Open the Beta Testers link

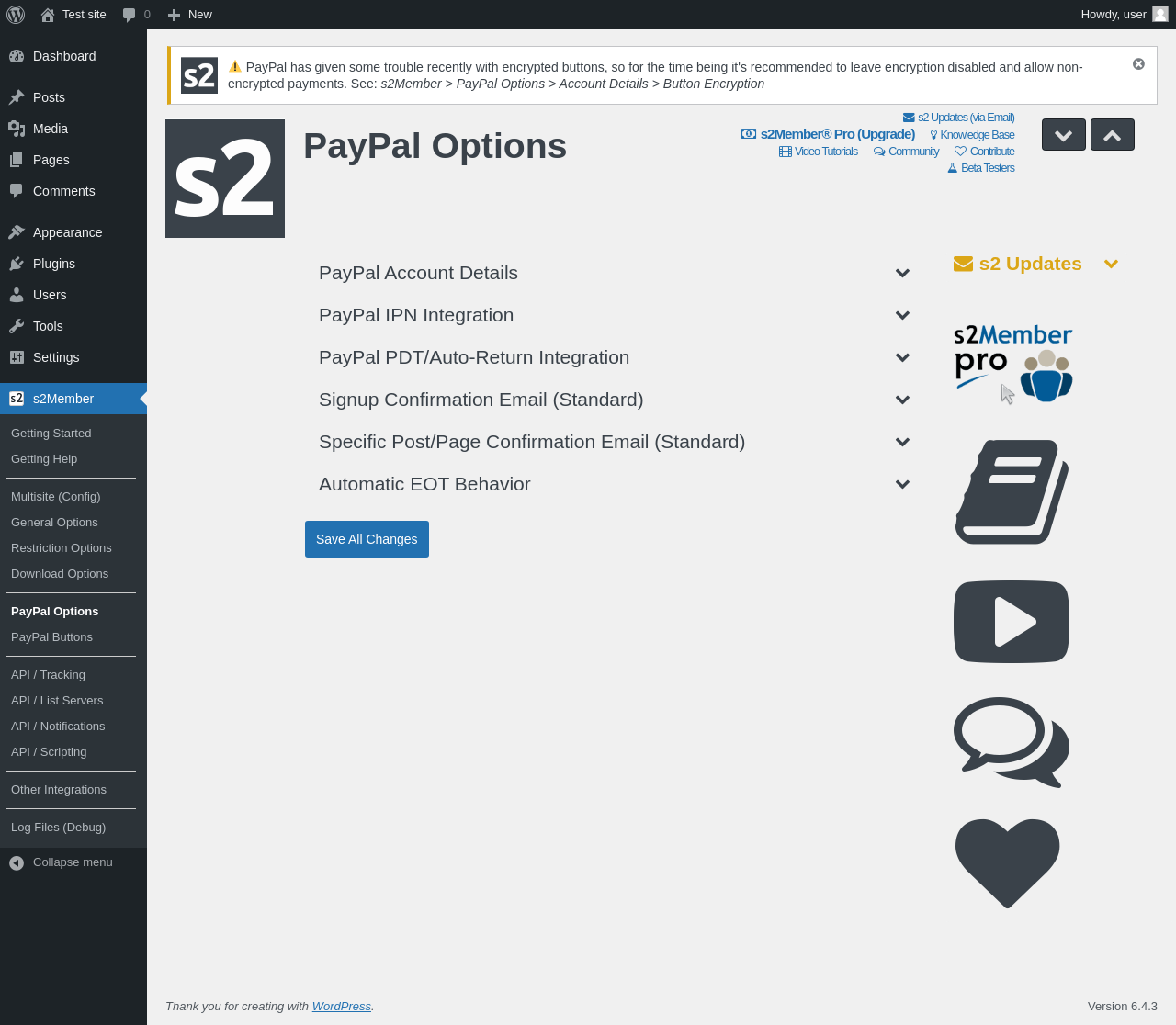pyautogui.click(x=980, y=168)
